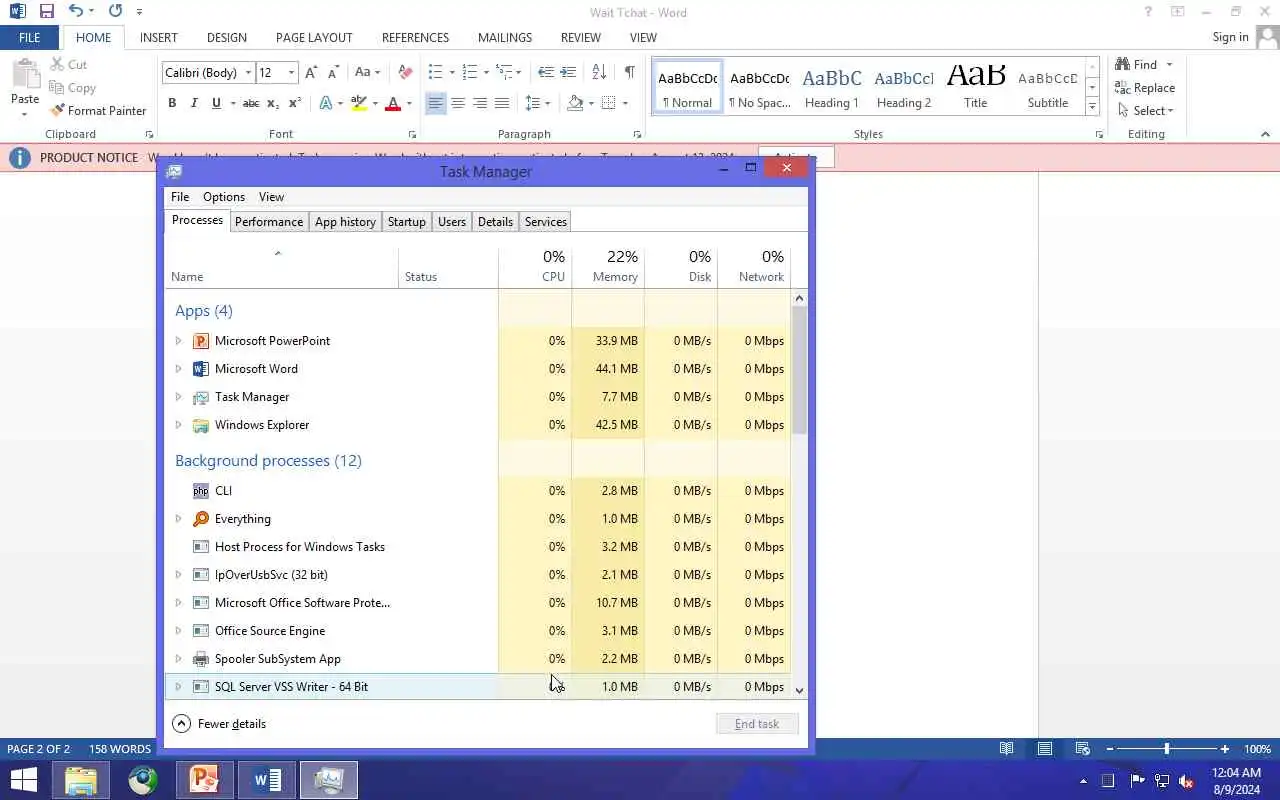Screen dimensions: 1280x800
Task: Open Task Manager Options menu
Action: tap(223, 197)
